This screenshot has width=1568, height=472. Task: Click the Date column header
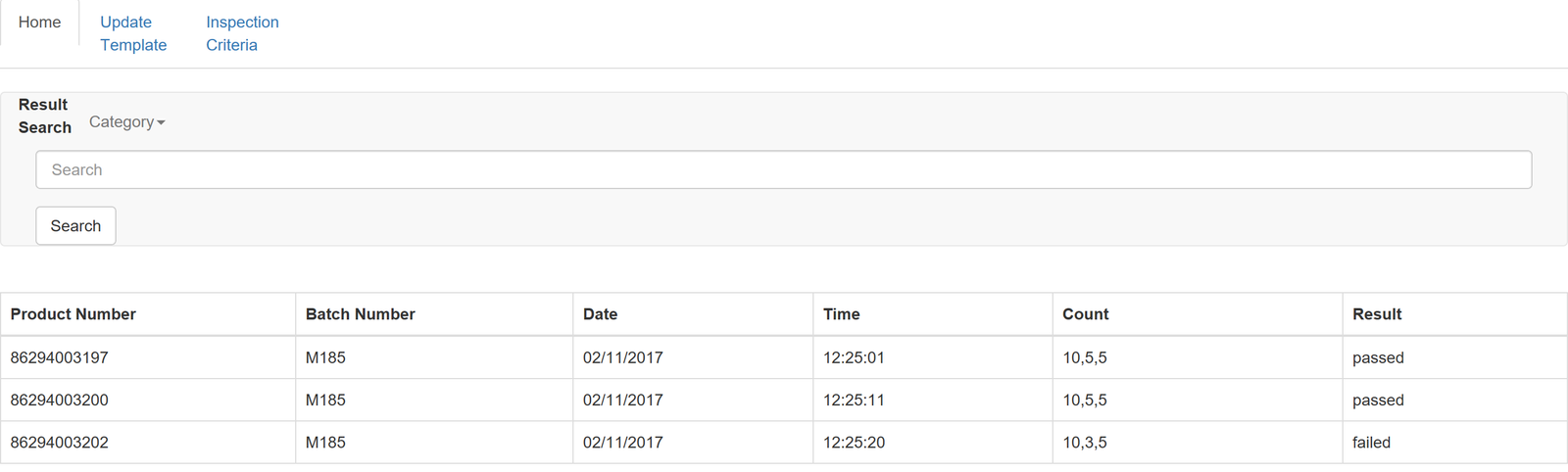(601, 314)
